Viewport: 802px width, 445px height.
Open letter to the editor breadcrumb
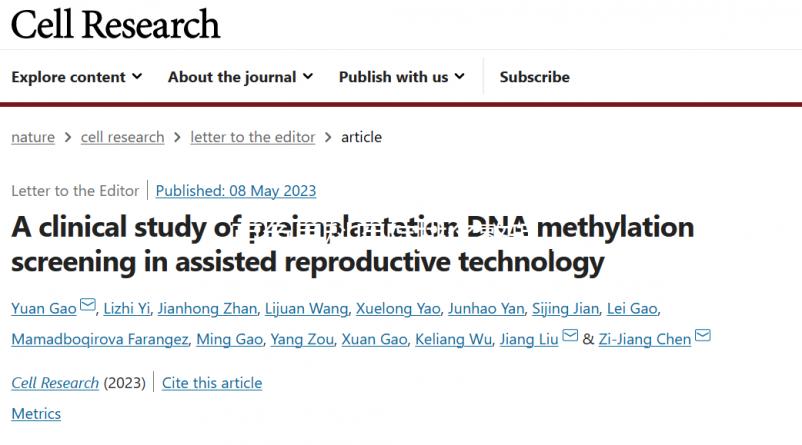252,137
